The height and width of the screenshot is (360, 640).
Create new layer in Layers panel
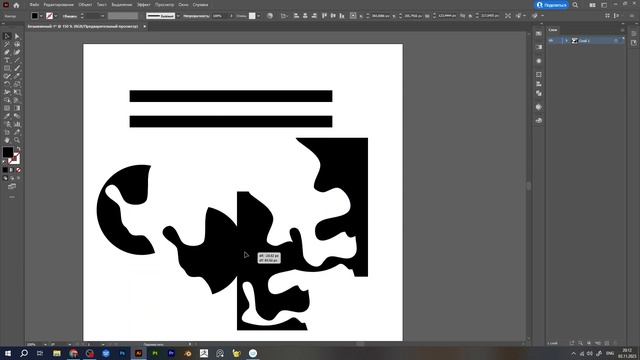pos(607,343)
